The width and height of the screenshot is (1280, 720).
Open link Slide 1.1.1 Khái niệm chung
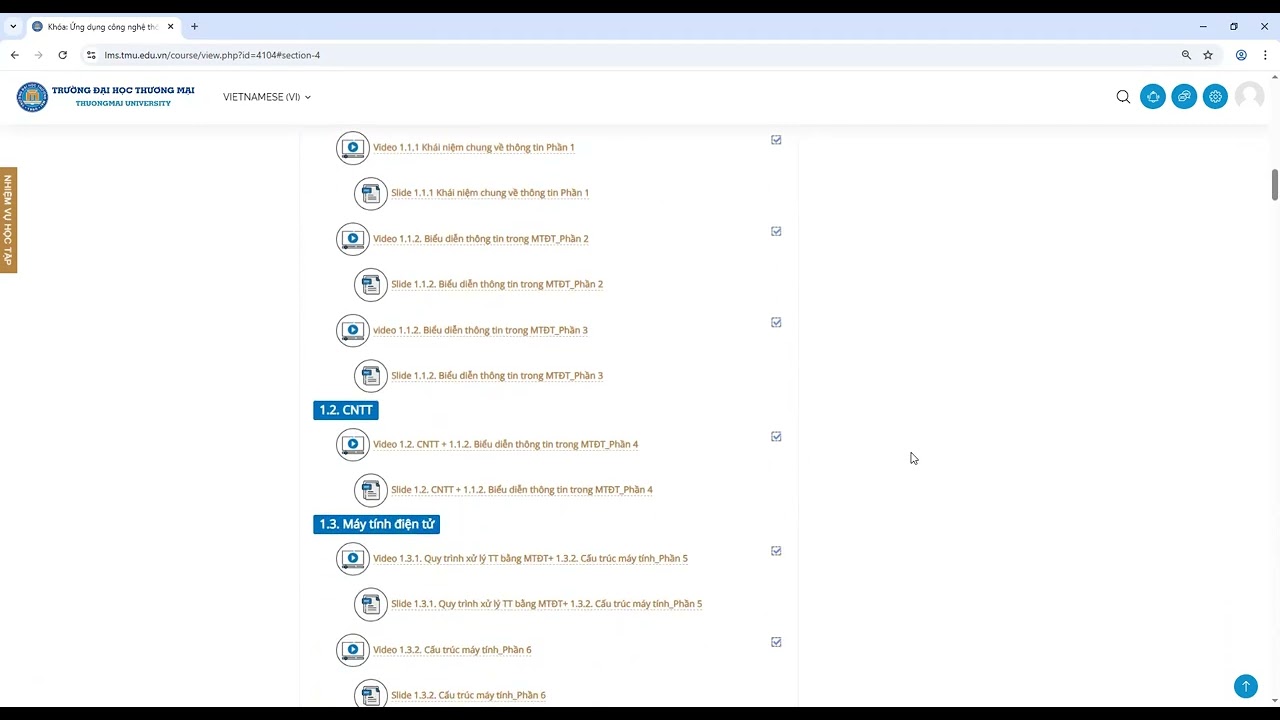(490, 193)
